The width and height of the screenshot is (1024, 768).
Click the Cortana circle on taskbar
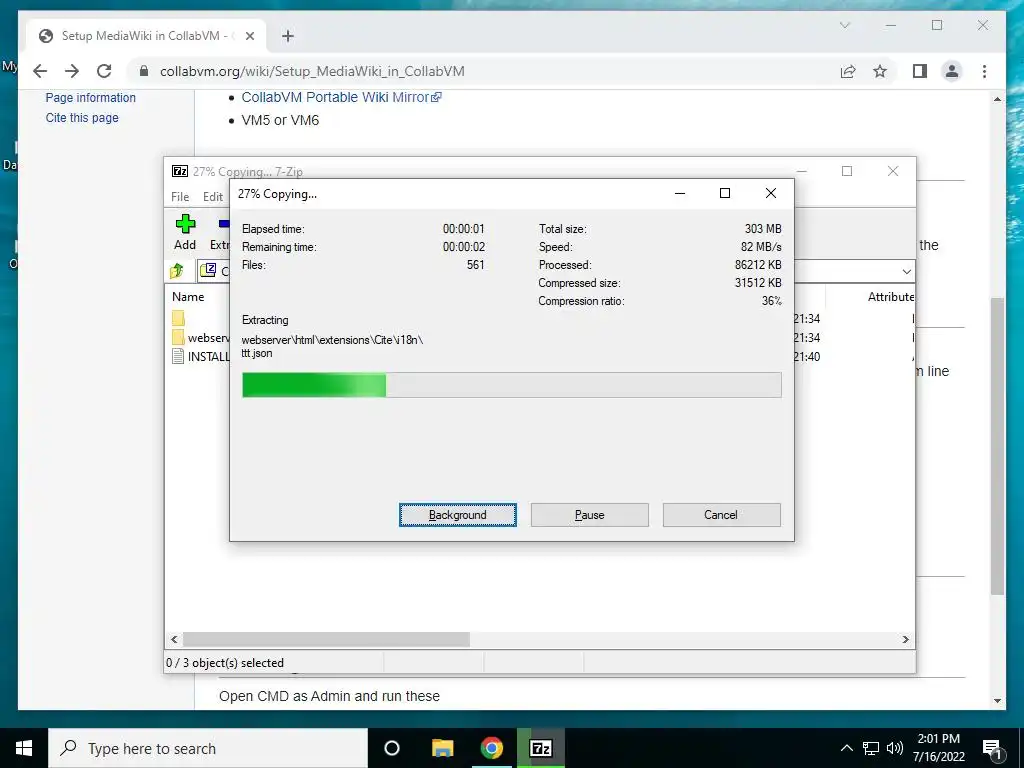[x=392, y=748]
